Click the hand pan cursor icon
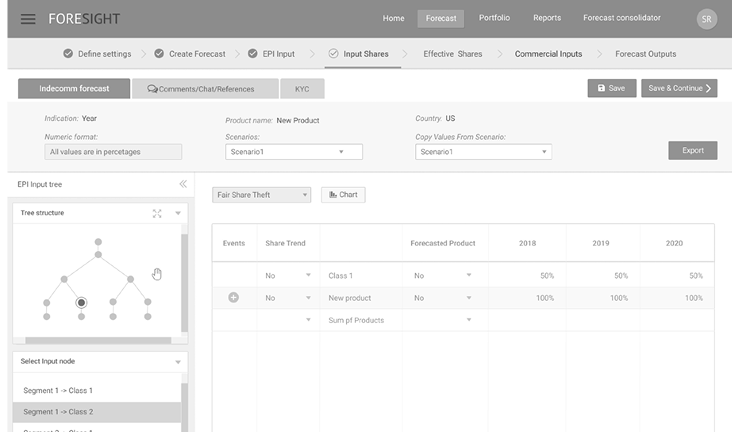Image resolution: width=735 pixels, height=432 pixels. pos(157,274)
